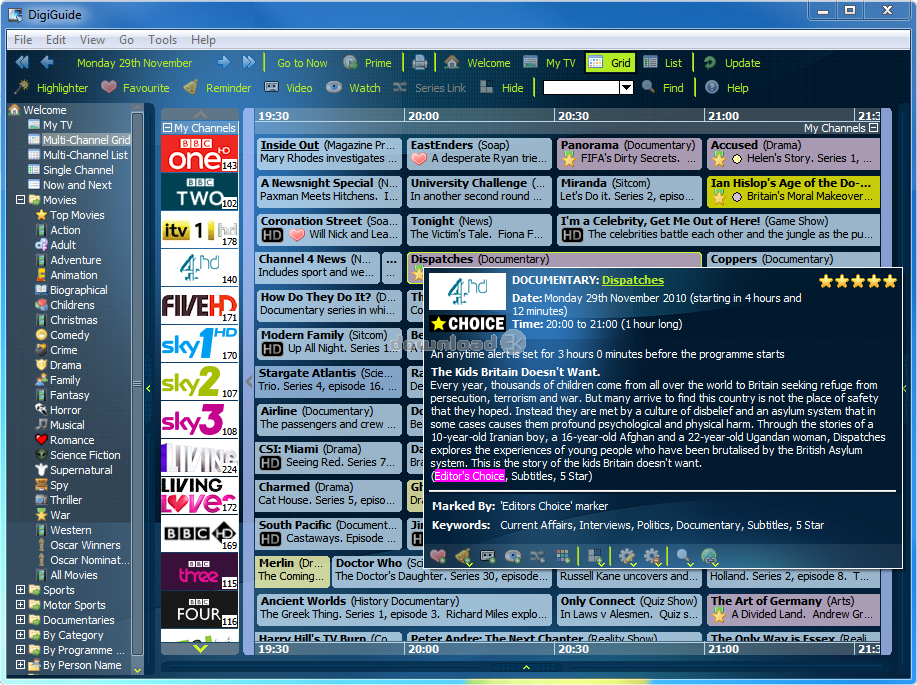Click popup gear with pencil icon
The width and height of the screenshot is (917, 685).
click(627, 557)
